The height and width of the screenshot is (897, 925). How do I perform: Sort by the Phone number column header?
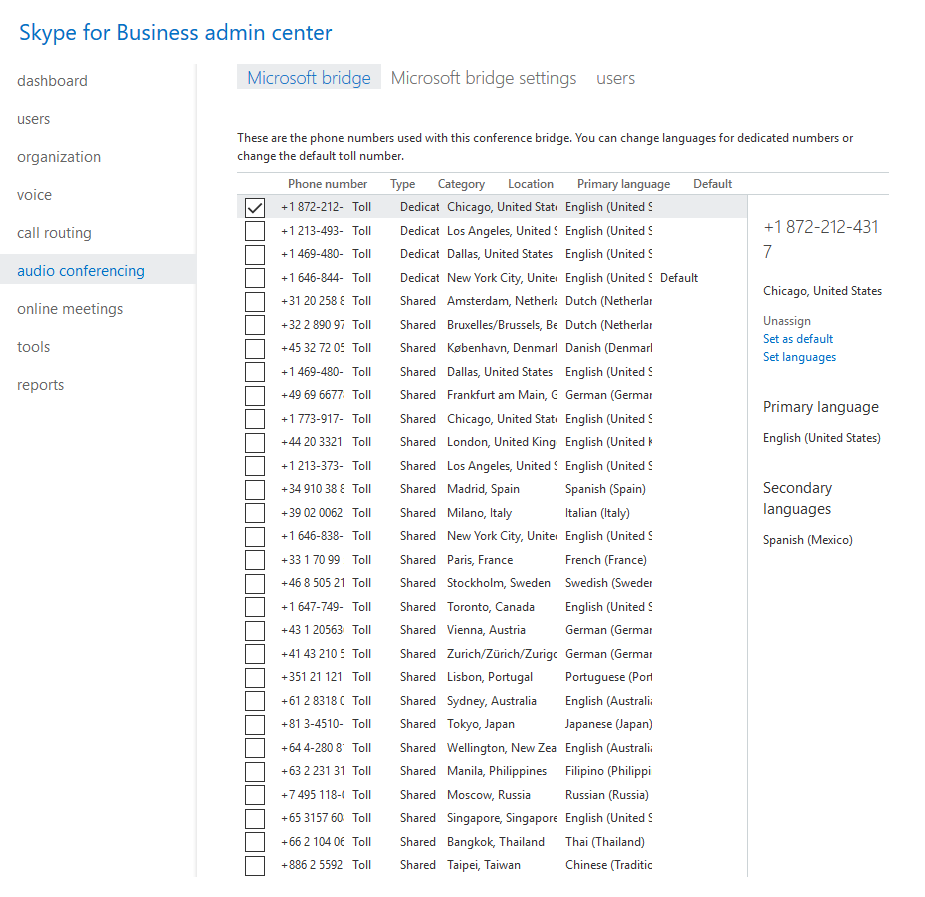click(x=327, y=184)
